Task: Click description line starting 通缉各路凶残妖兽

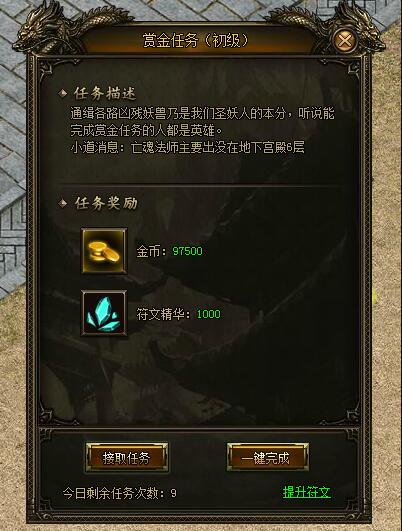Action: [x=202, y=114]
